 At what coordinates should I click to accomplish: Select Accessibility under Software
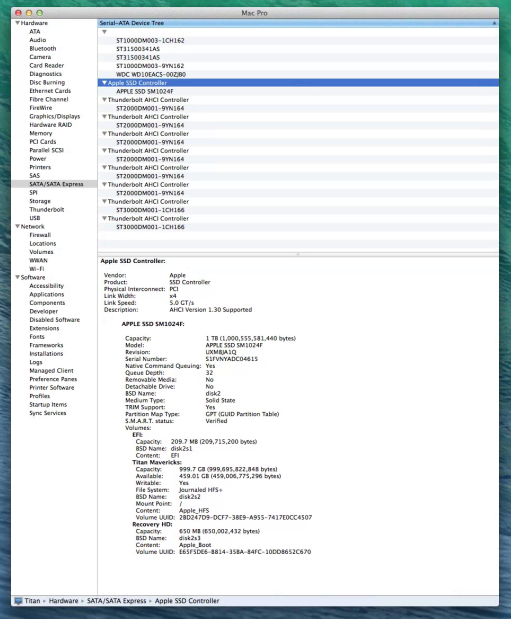point(47,286)
